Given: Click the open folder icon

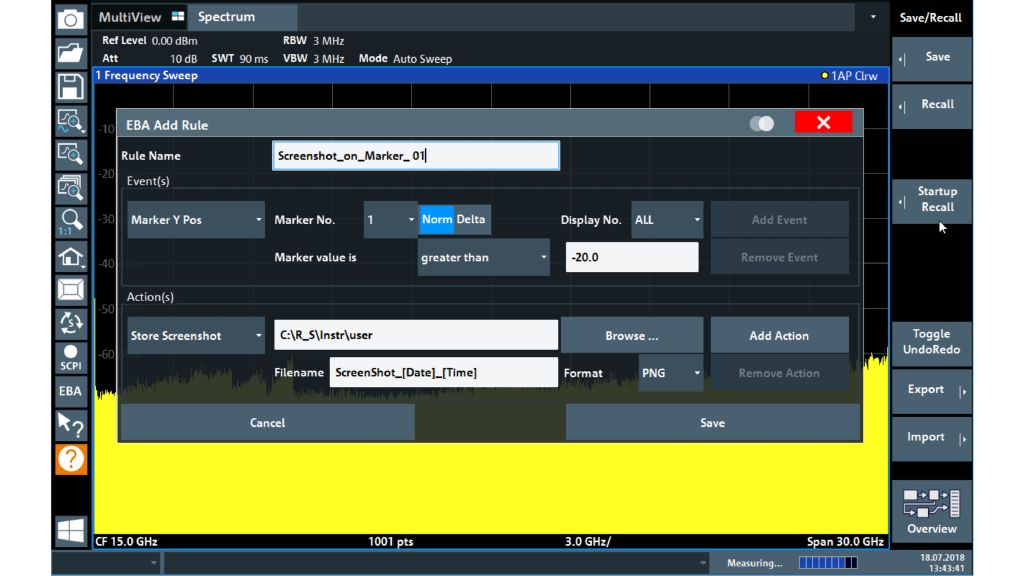Looking at the screenshot, I should click(x=71, y=52).
